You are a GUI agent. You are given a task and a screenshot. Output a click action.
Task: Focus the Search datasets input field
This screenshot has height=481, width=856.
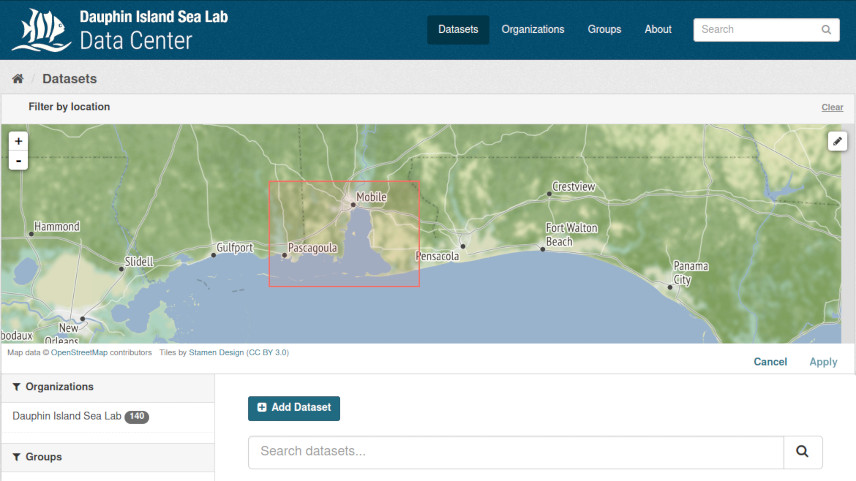515,452
